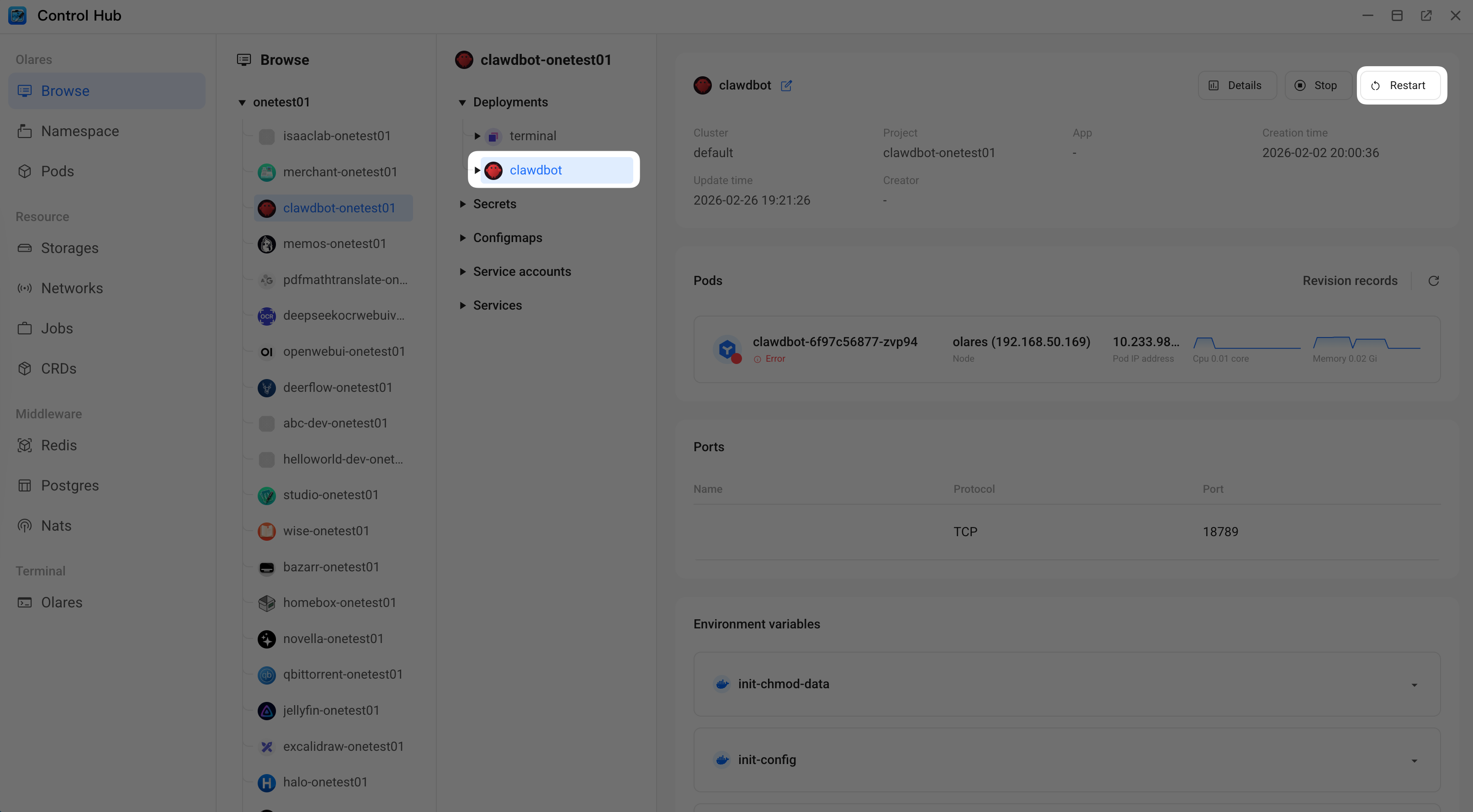Open the Nats middleware panel
Viewport: 1473px width, 812px height.
(x=56, y=525)
